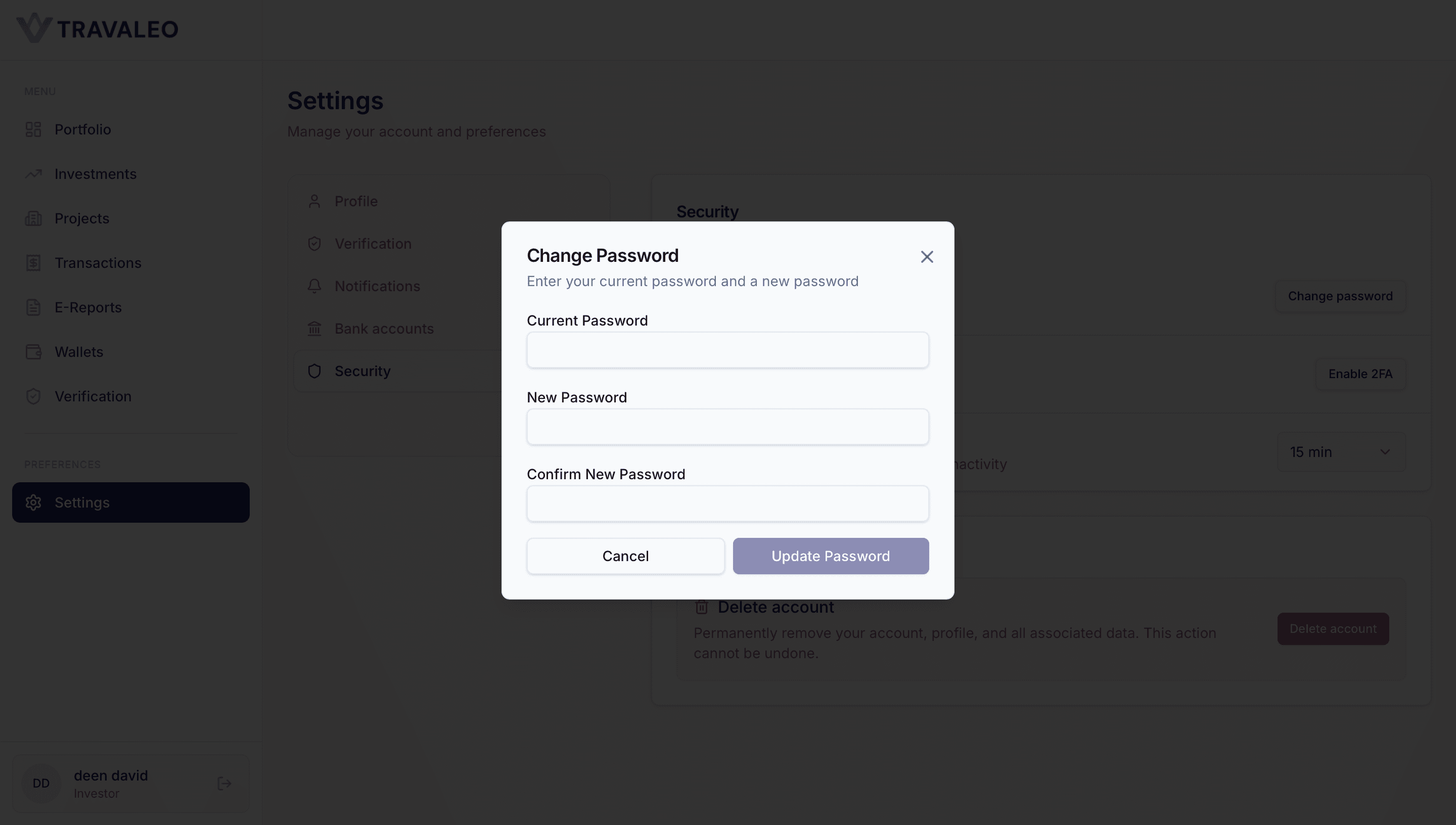Open E-Reports in sidebar
1456x825 pixels.
tap(131, 307)
